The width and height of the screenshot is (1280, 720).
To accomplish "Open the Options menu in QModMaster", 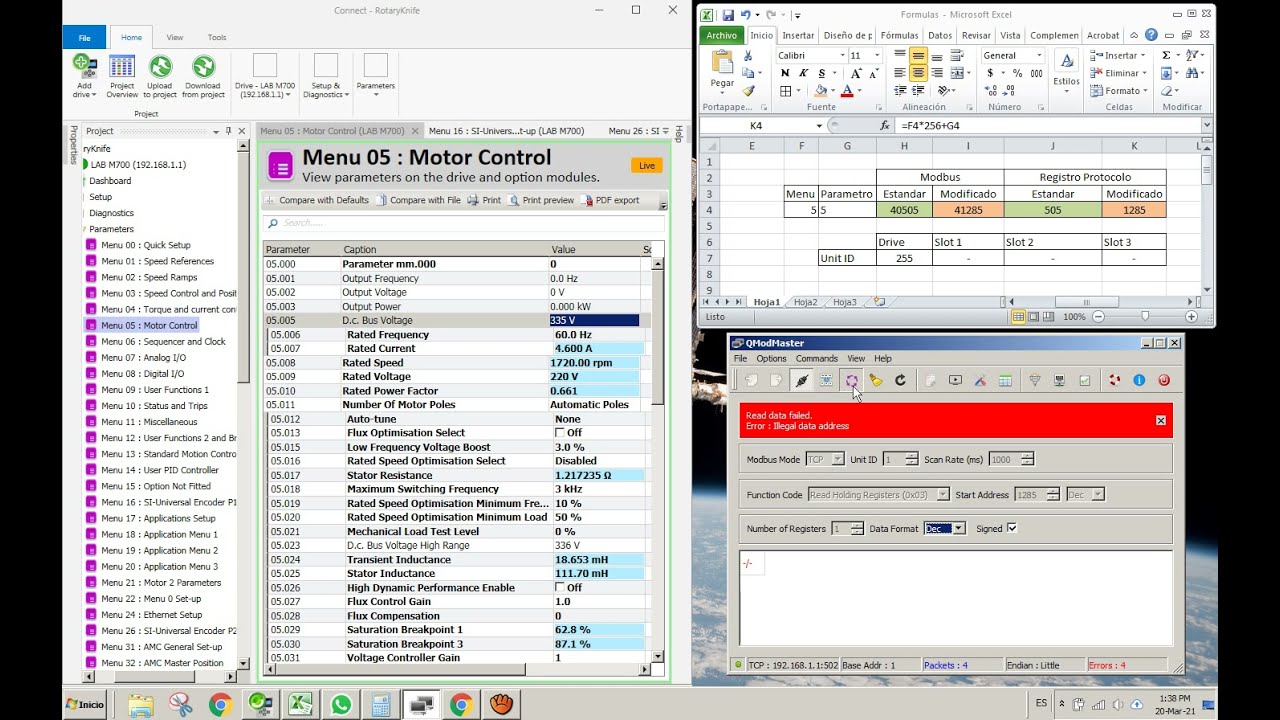I will point(771,358).
